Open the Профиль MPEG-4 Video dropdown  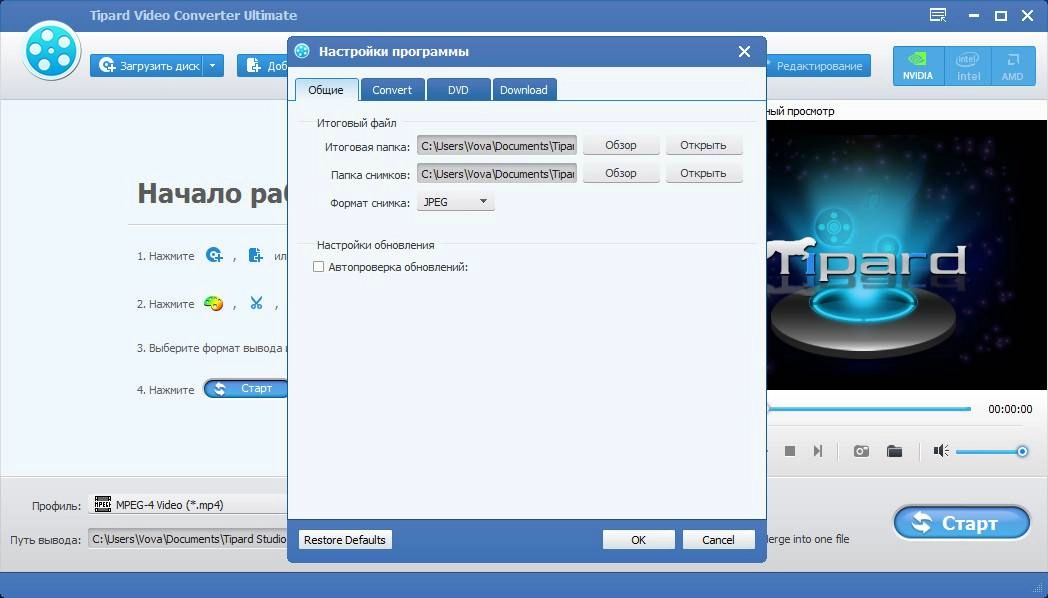187,505
